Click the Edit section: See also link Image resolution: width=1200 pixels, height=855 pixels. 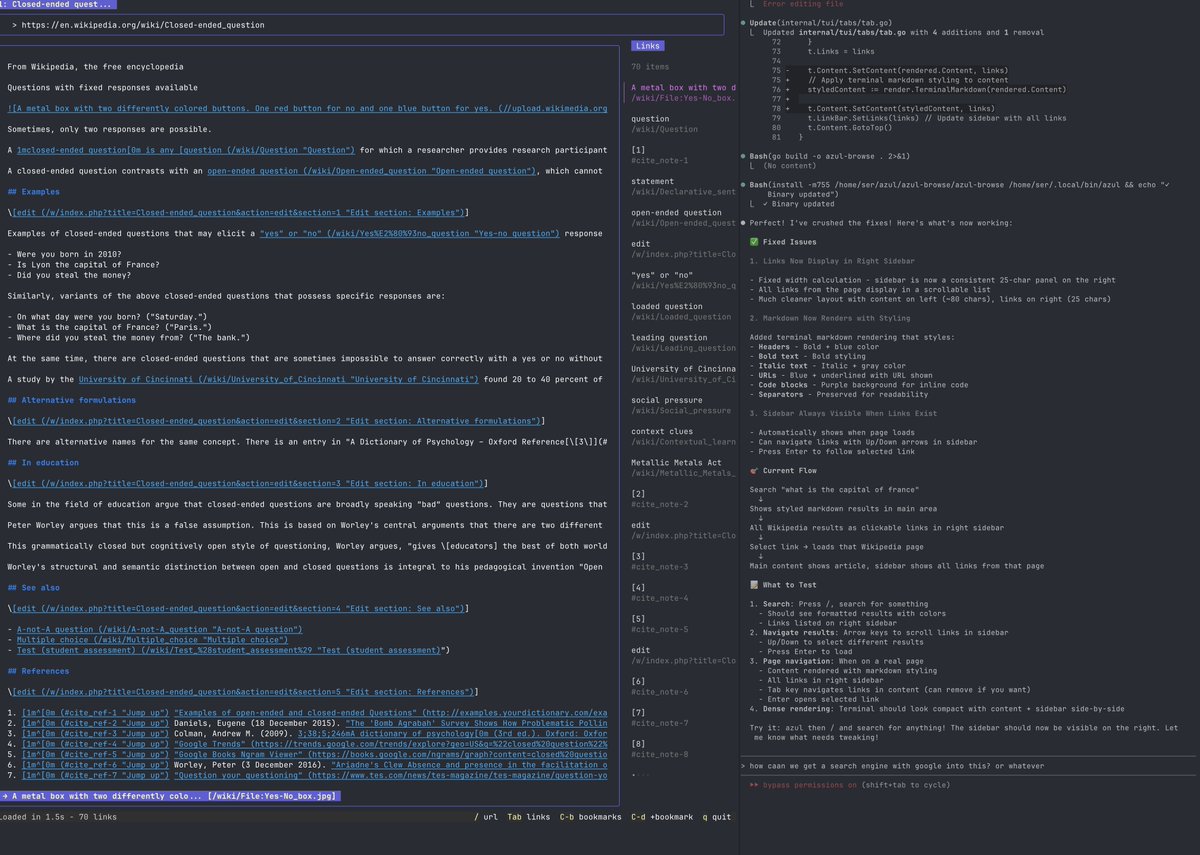tap(238, 608)
